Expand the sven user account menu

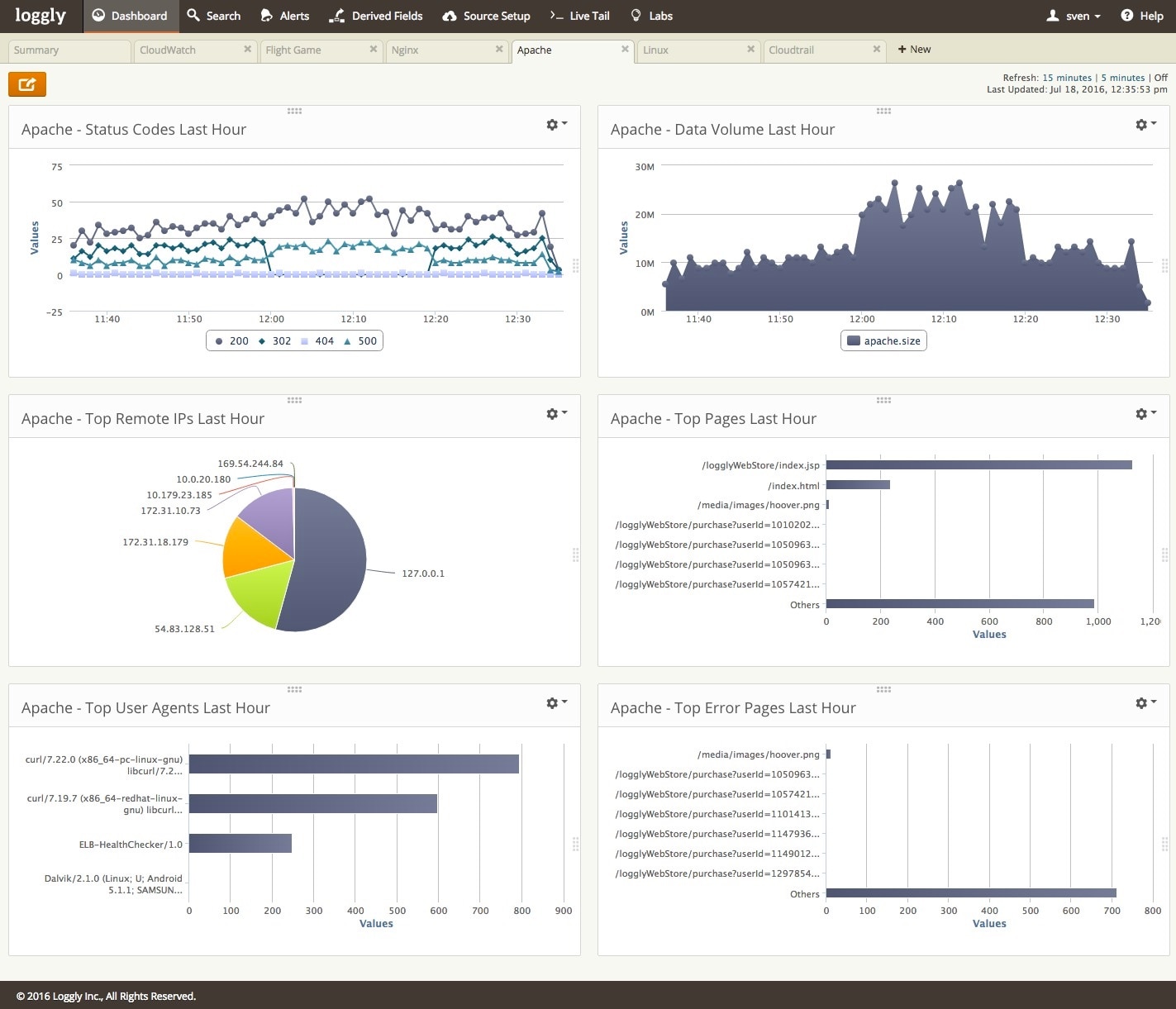[1074, 16]
